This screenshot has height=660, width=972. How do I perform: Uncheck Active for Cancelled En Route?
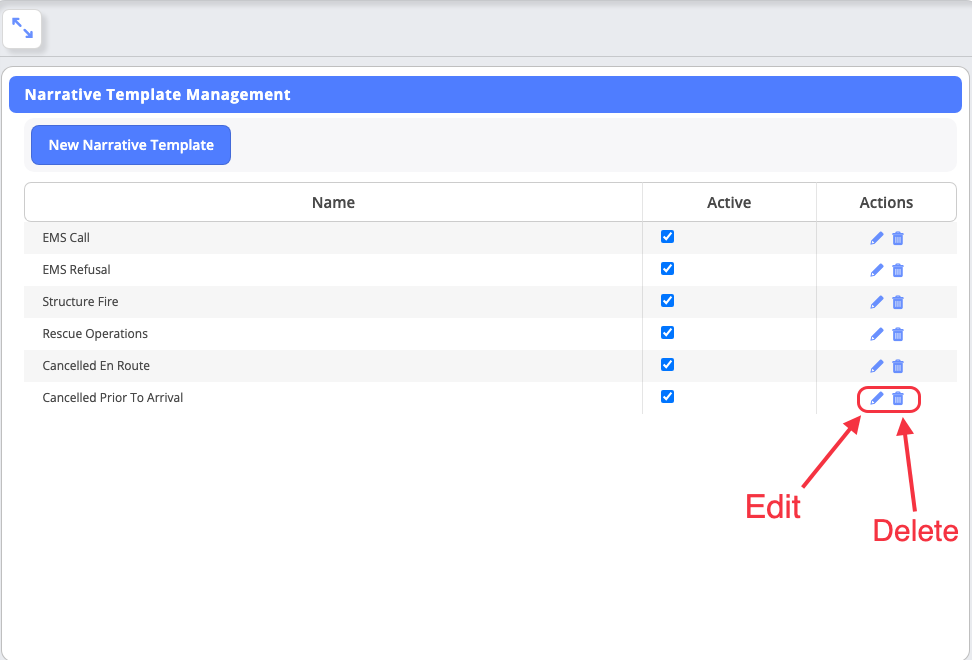pyautogui.click(x=667, y=364)
